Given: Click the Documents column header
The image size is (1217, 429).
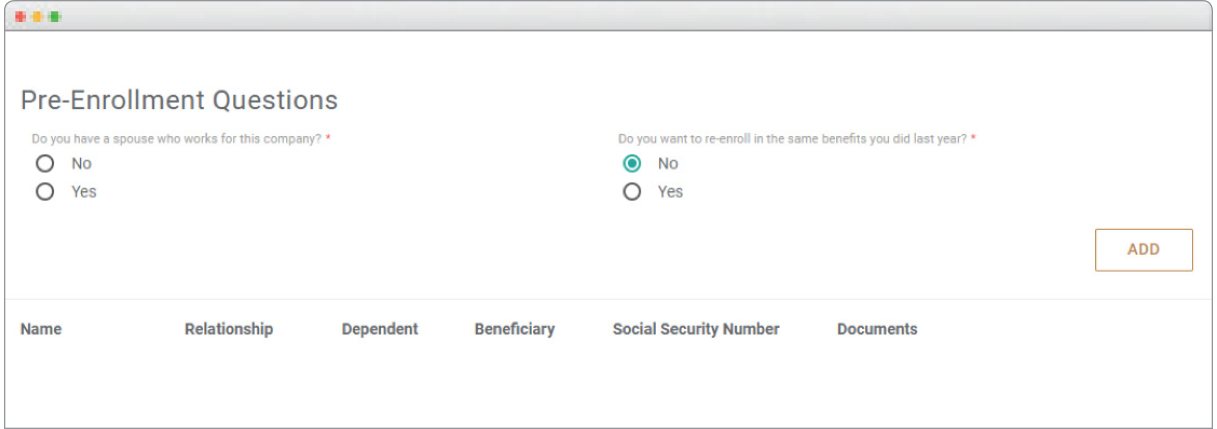Looking at the screenshot, I should click(877, 329).
